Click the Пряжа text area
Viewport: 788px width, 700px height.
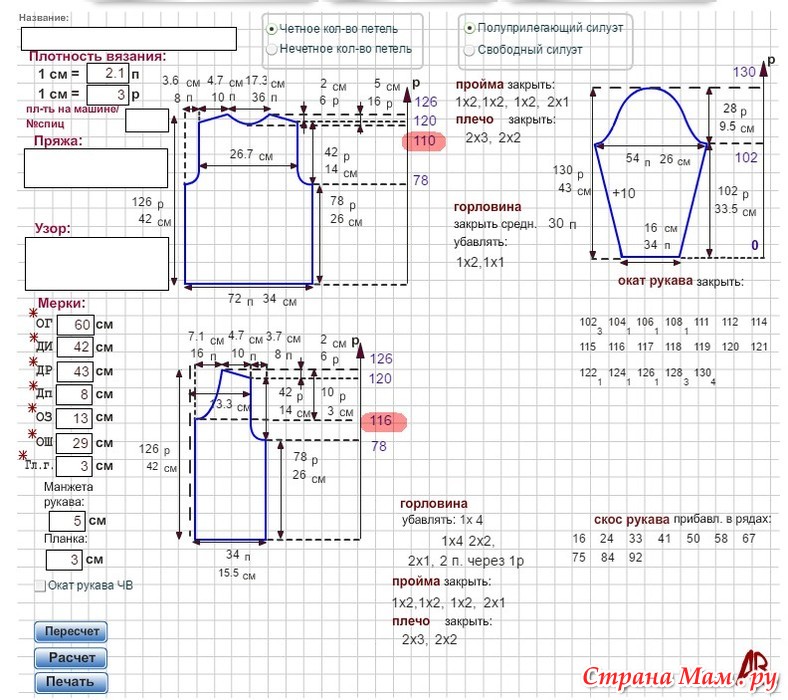click(x=96, y=168)
